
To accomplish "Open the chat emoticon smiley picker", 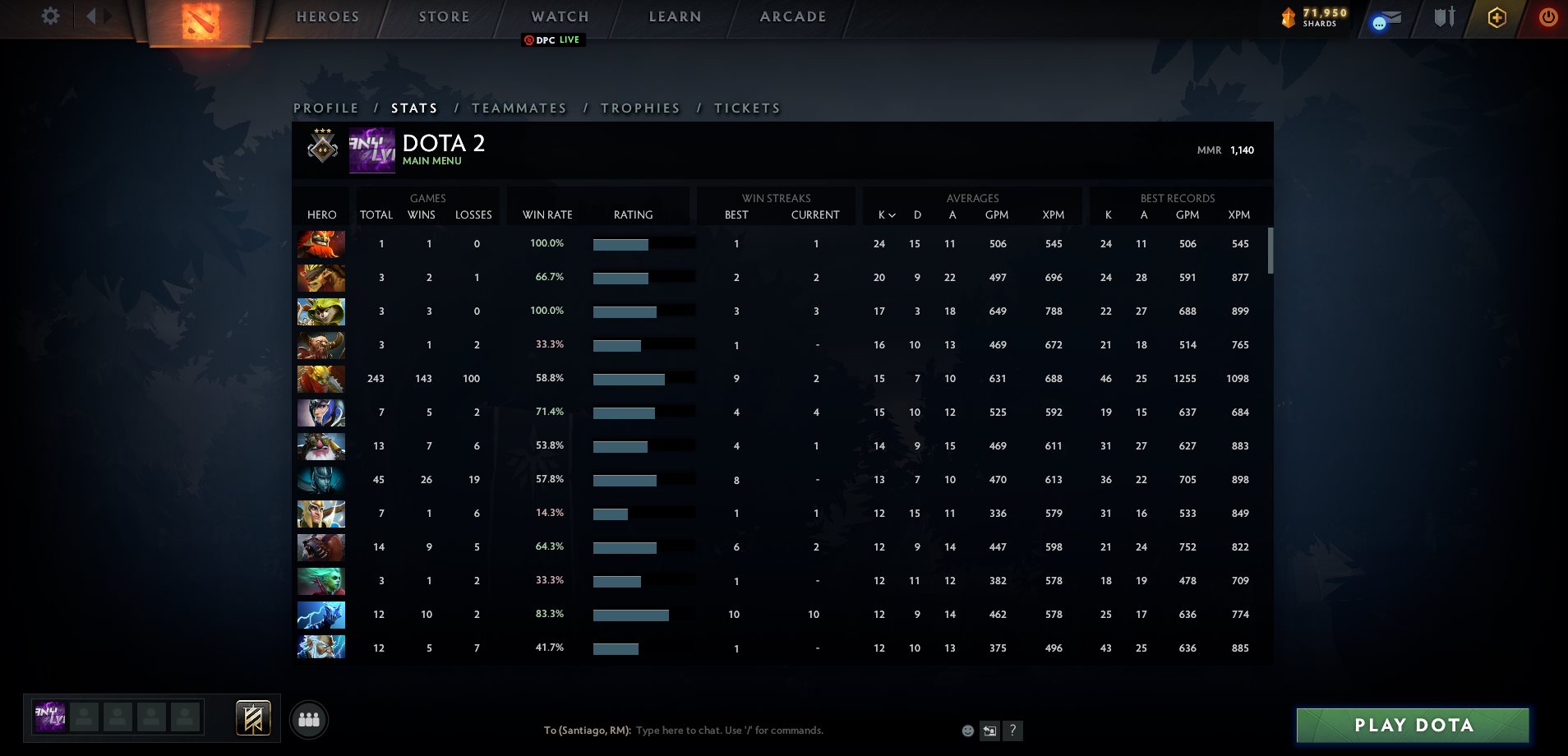I will [x=968, y=731].
